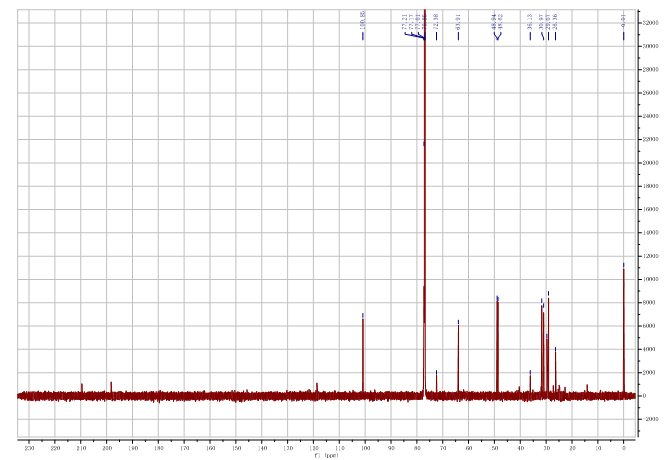Click the 40 tick label on the ppm axis
Image resolution: width=664 pixels, height=460 pixels.
tap(520, 448)
